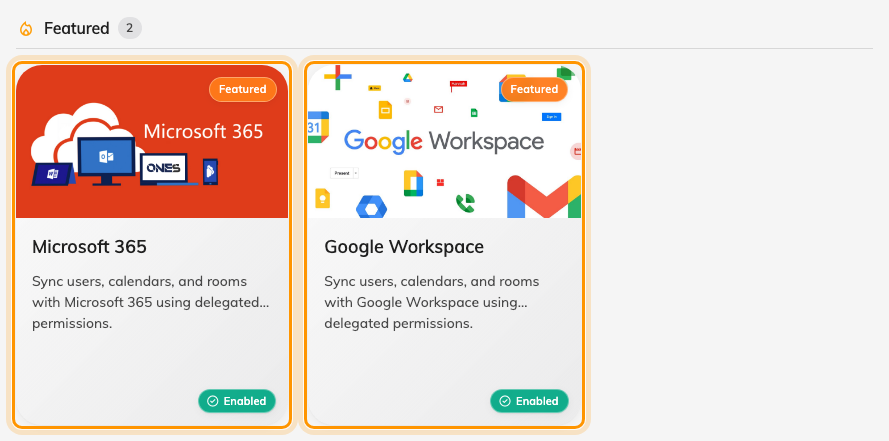Open the Microsoft 365 card title
Image resolution: width=889 pixels, height=441 pixels.
click(90, 247)
